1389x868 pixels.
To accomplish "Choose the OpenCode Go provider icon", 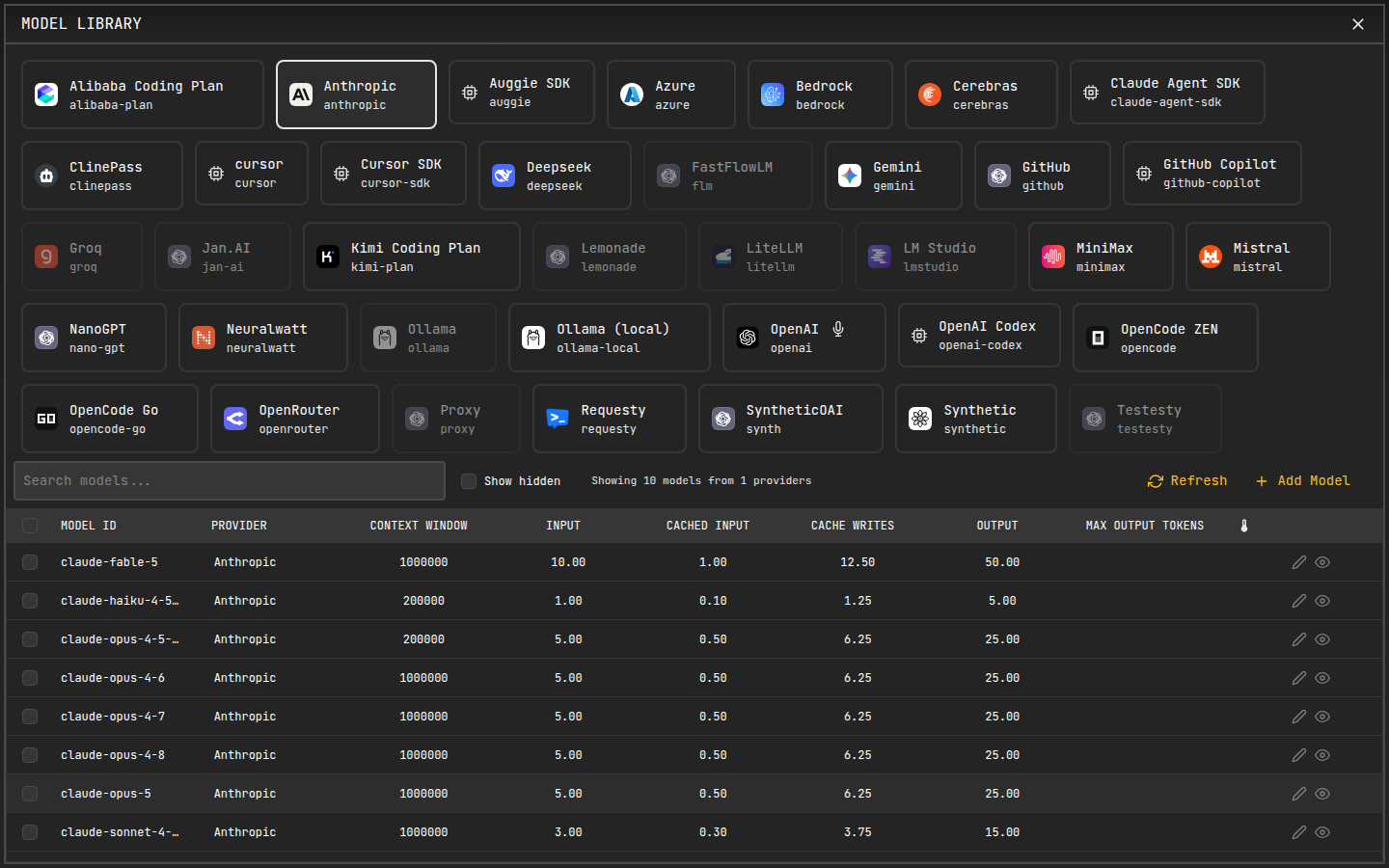I will point(46,419).
